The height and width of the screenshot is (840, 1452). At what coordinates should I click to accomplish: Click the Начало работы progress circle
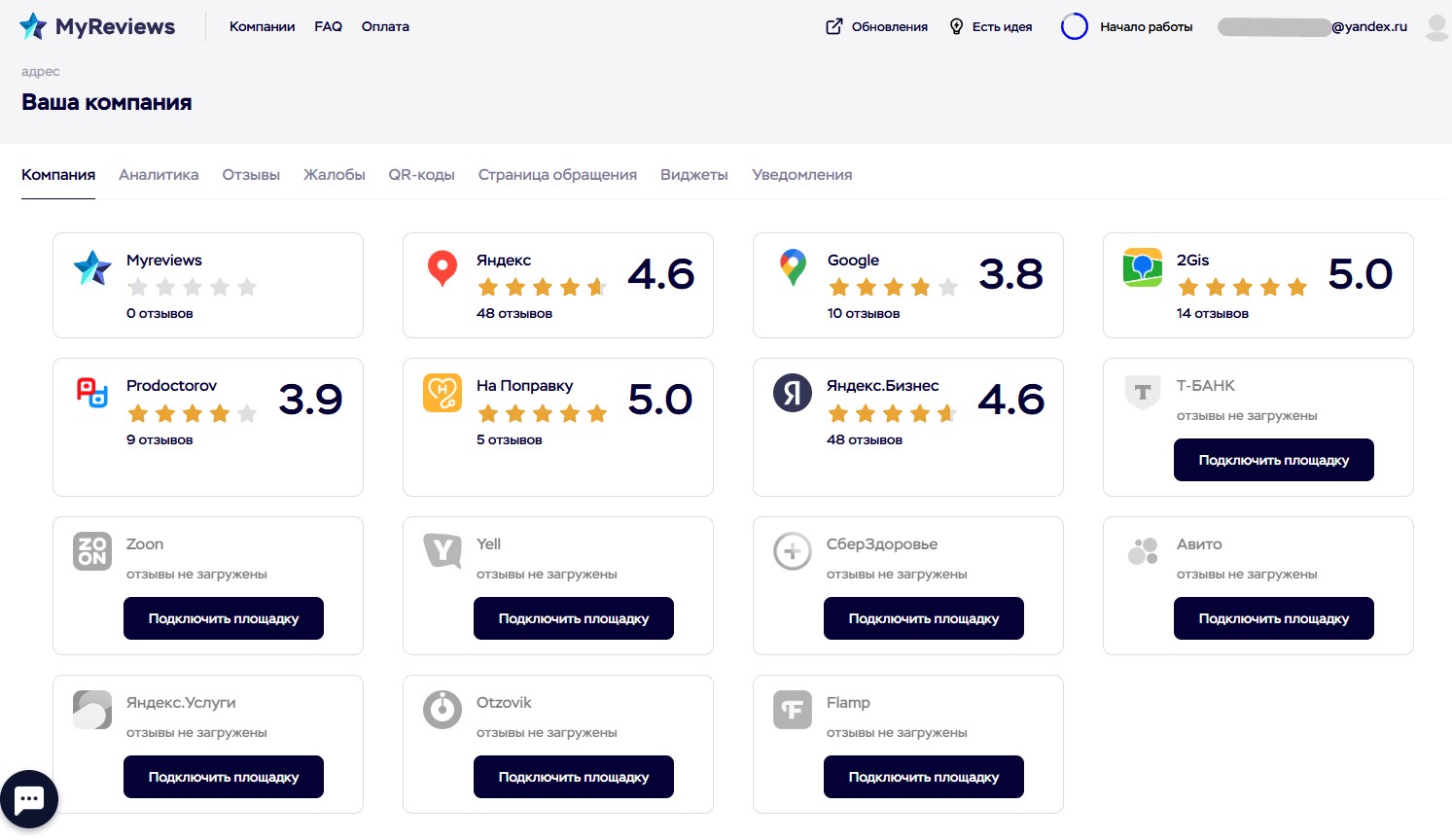tap(1075, 27)
